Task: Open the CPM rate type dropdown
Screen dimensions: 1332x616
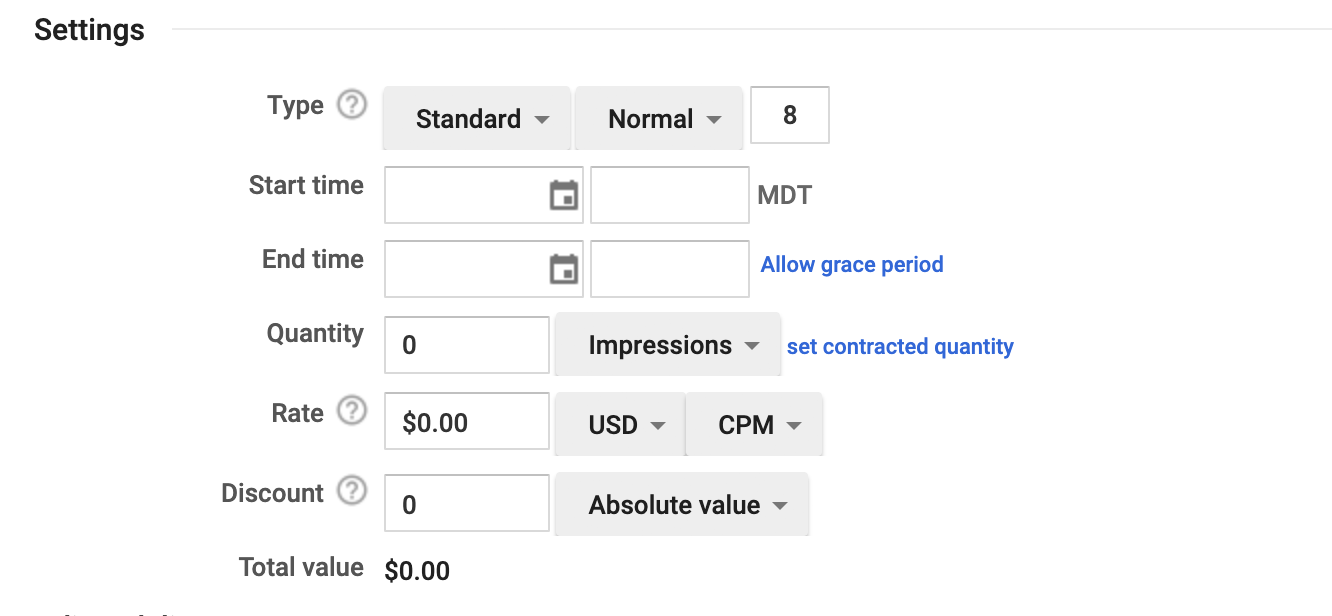Action: pyautogui.click(x=754, y=424)
